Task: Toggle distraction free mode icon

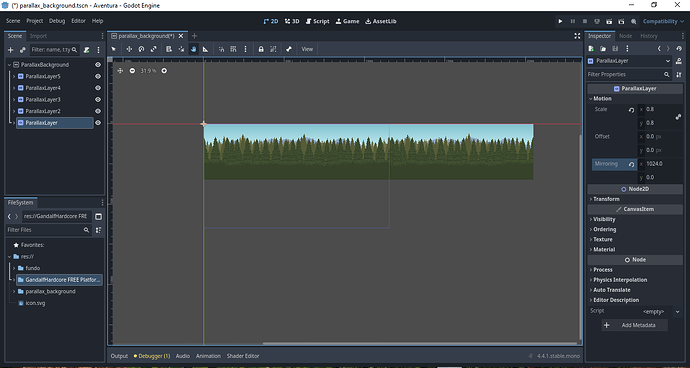Action: [577, 36]
